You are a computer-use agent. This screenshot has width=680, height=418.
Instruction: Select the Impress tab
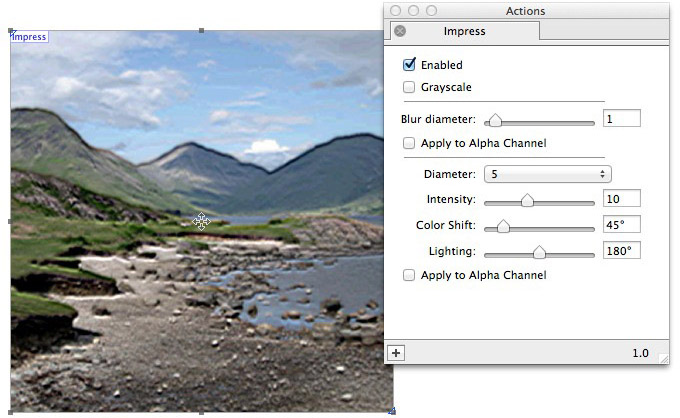click(x=464, y=31)
